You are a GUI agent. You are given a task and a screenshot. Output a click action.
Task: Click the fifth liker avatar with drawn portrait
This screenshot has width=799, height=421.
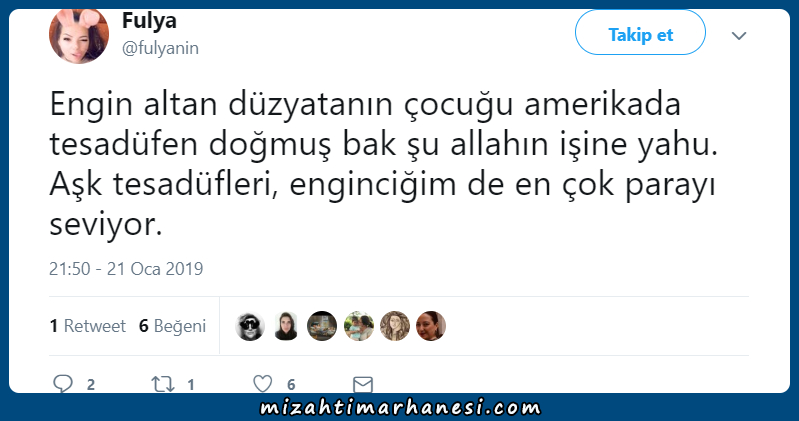395,326
